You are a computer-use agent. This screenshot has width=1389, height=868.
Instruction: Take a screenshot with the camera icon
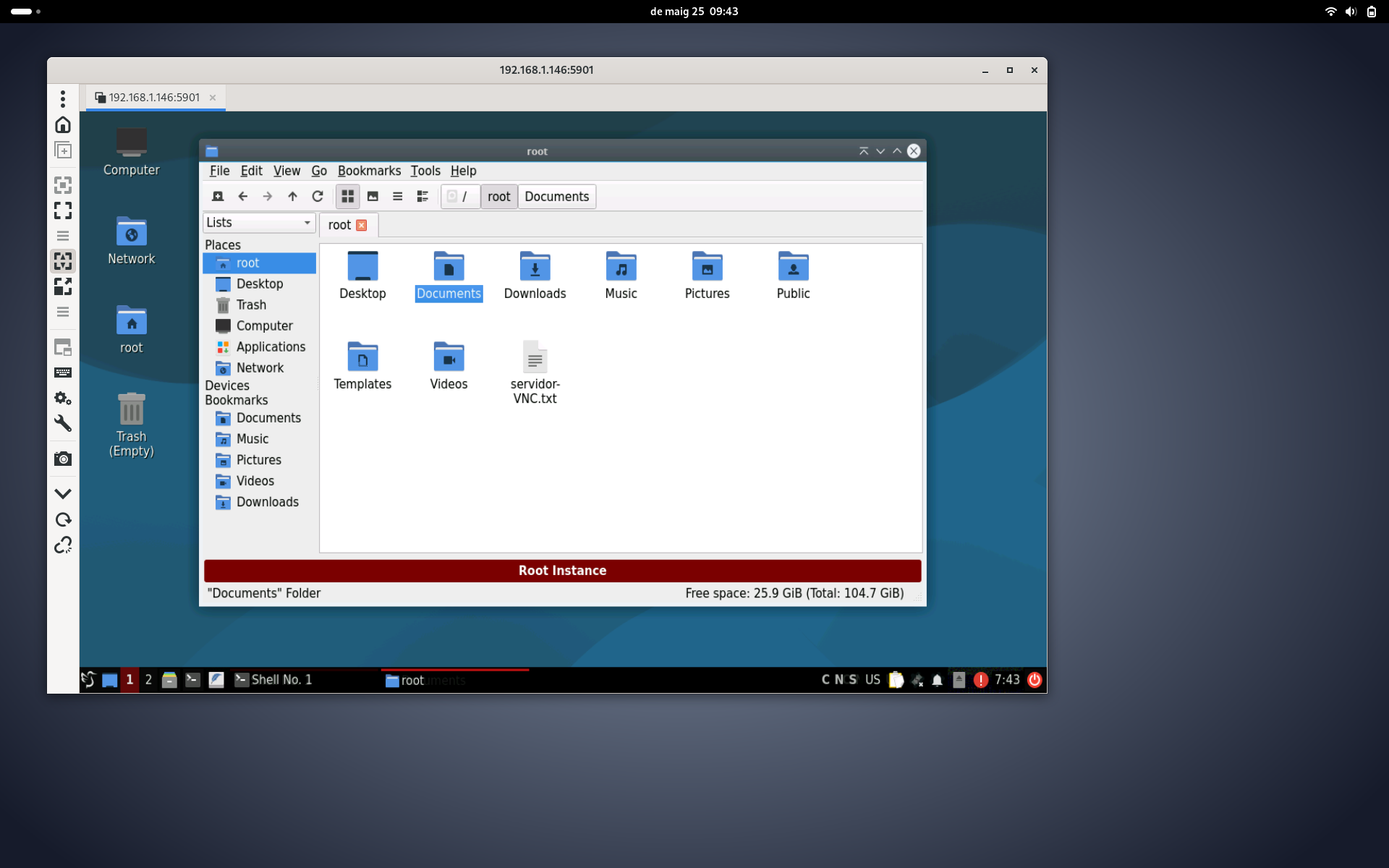(x=63, y=459)
